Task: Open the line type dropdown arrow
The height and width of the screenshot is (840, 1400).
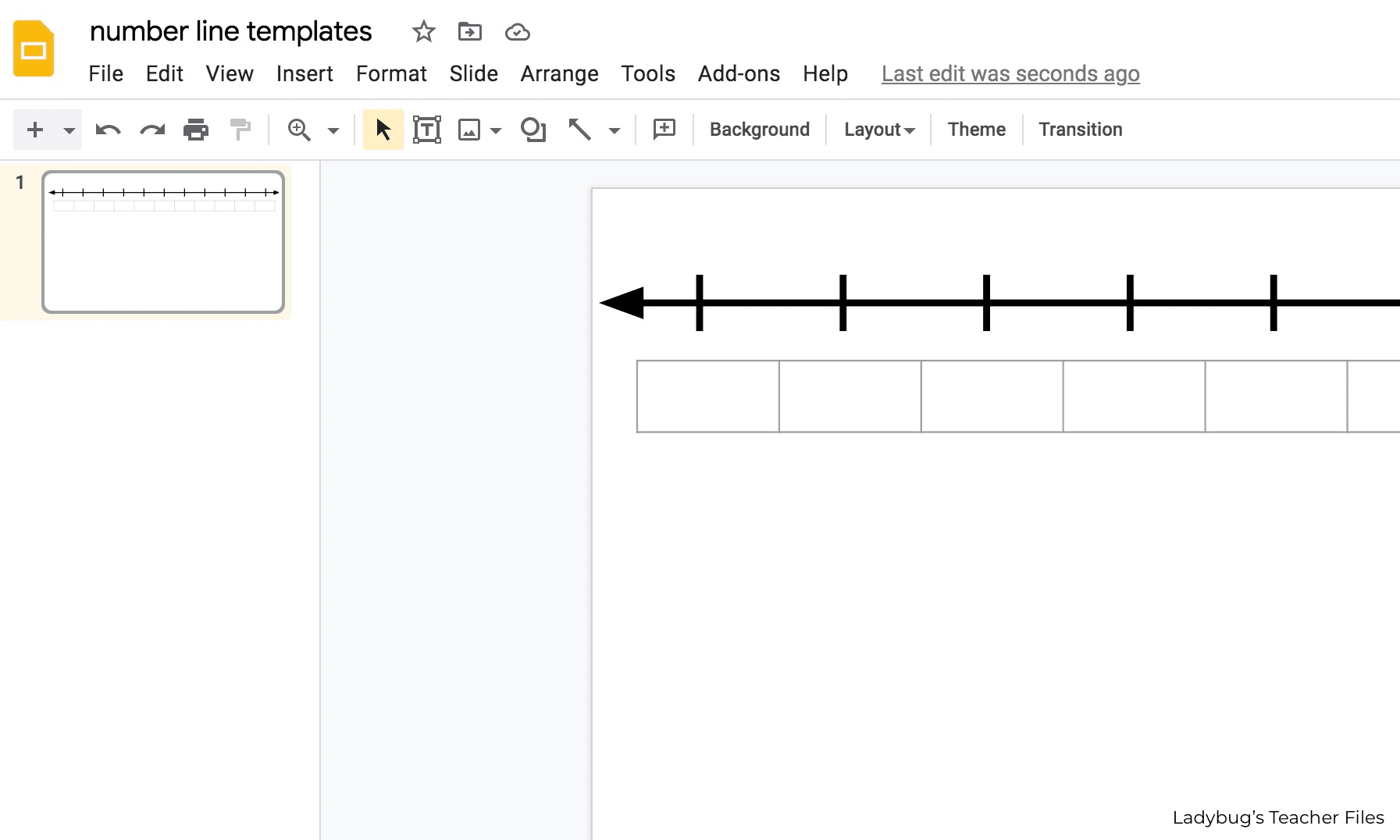Action: click(x=615, y=130)
